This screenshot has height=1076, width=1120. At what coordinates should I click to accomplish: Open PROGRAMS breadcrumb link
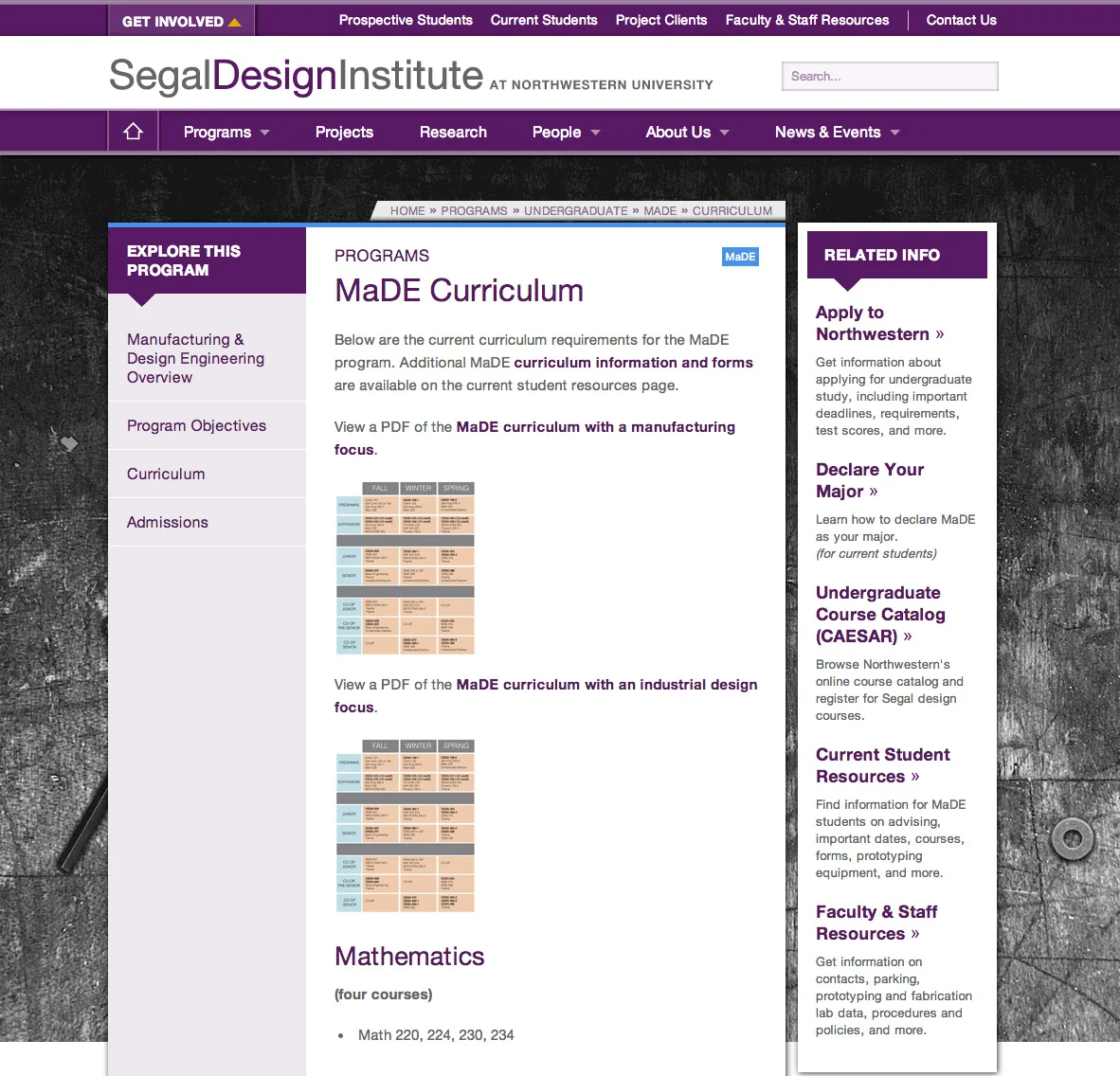(474, 210)
